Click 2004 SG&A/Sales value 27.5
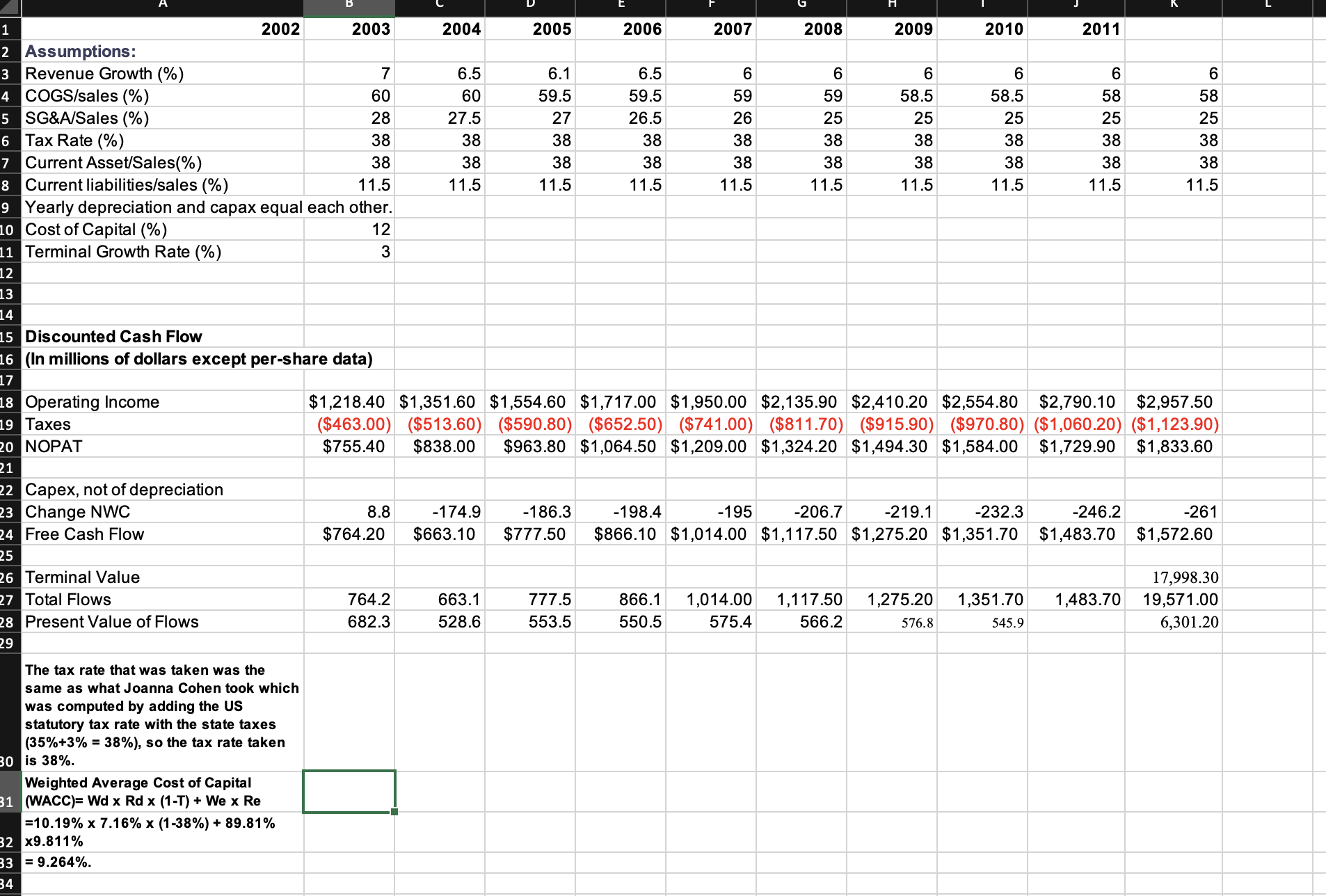The height and width of the screenshot is (896, 1326). tap(440, 118)
